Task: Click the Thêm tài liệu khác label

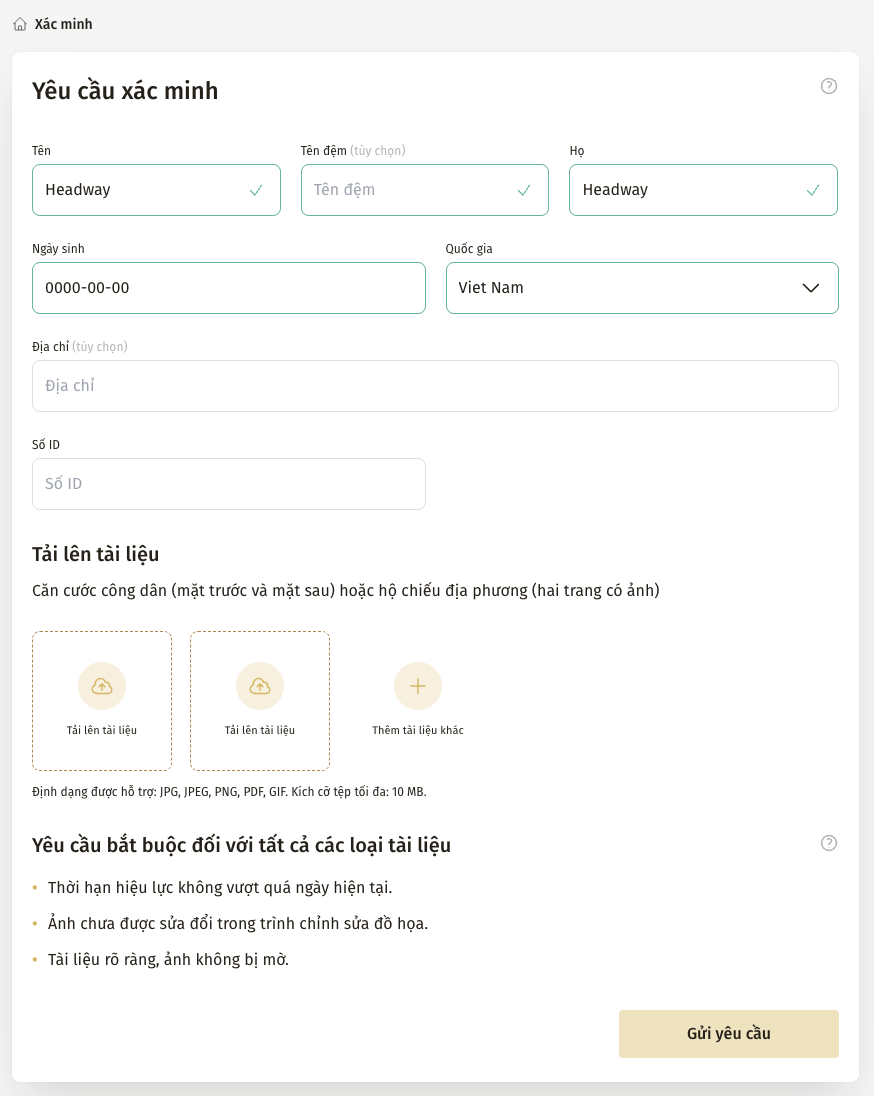Action: coord(418,730)
